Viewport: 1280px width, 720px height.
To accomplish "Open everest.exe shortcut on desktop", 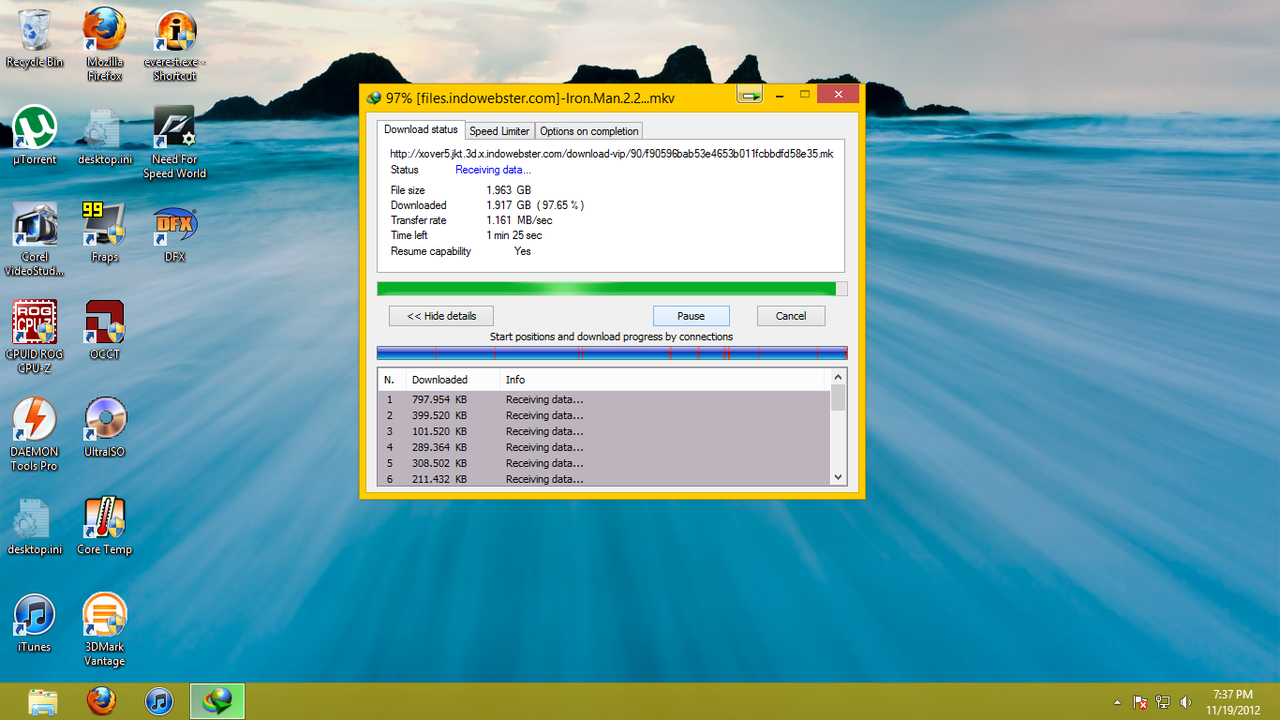I will click(175, 44).
